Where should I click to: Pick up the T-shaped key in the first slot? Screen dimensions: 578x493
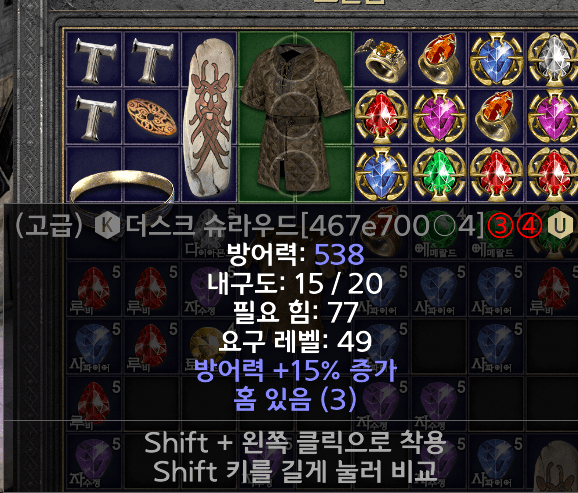94,60
